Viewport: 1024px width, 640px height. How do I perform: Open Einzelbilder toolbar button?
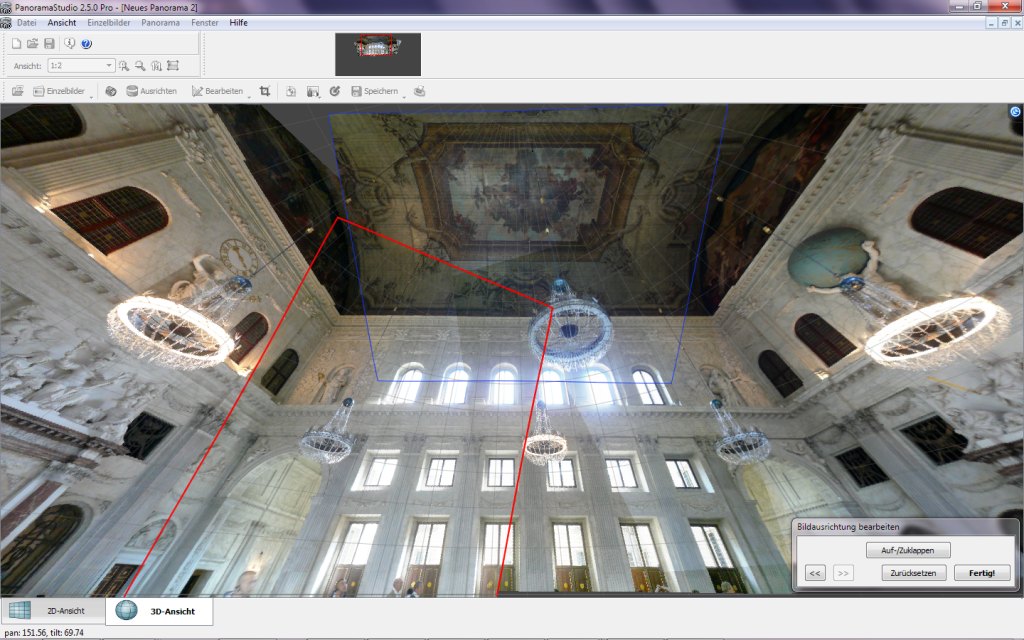coord(59,91)
